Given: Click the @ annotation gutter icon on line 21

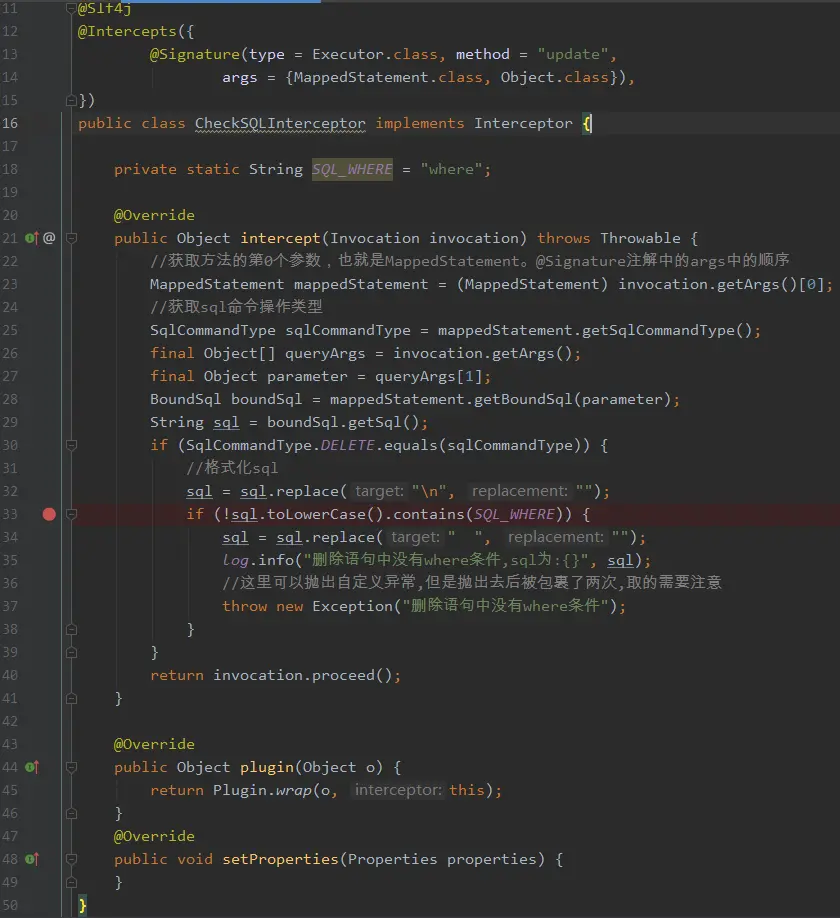Looking at the screenshot, I should [x=49, y=238].
